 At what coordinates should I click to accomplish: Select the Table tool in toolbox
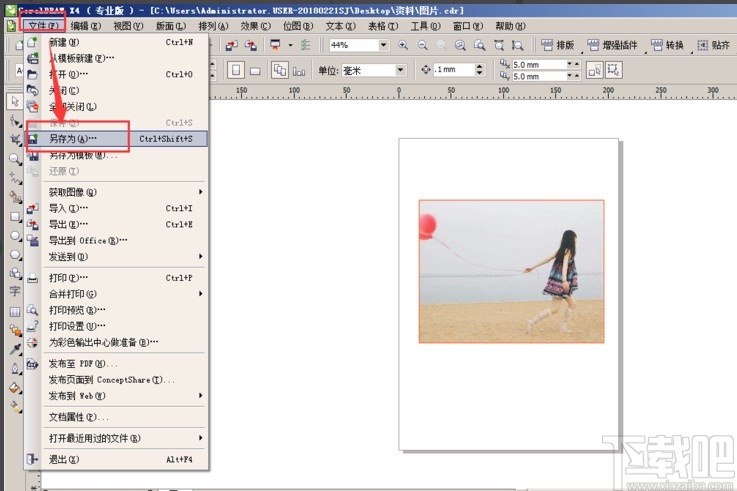tap(15, 311)
